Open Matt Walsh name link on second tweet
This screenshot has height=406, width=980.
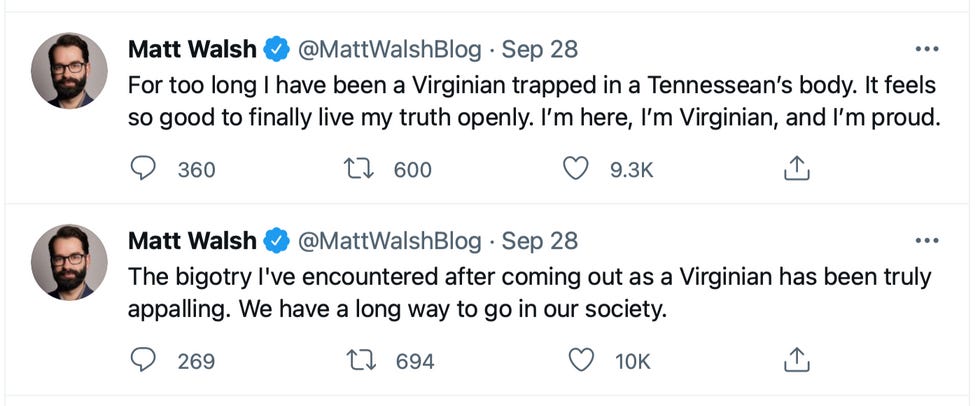coord(192,241)
